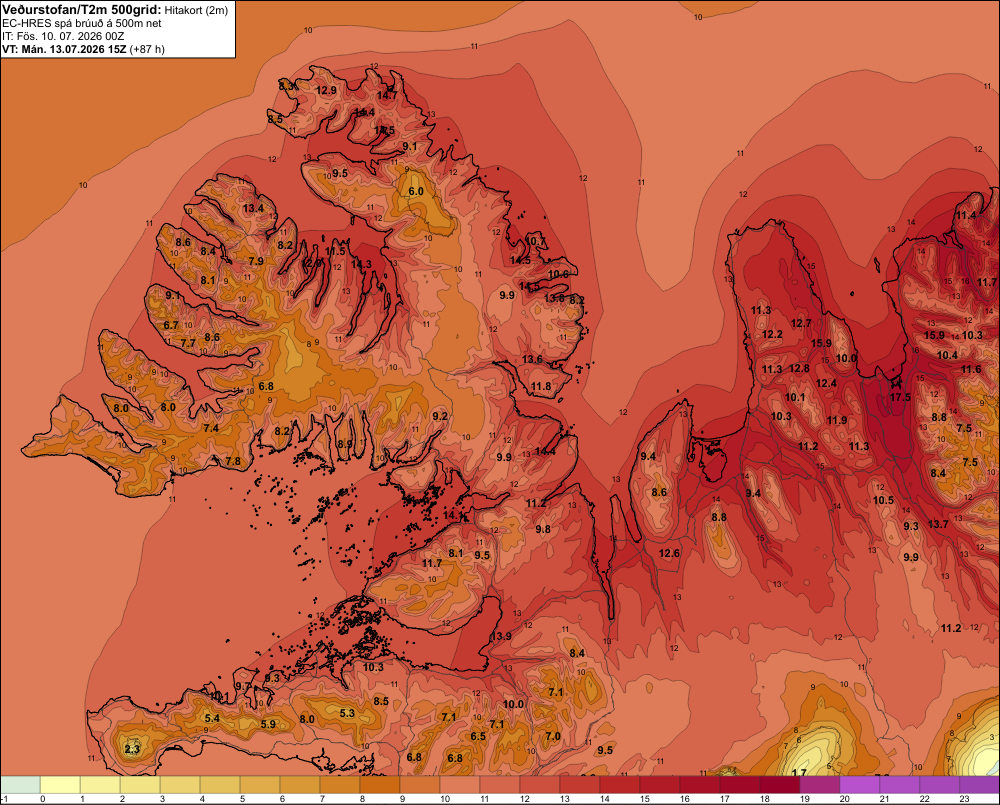Click the 5.3 temperature label
This screenshot has height=805, width=1000.
coord(347,713)
